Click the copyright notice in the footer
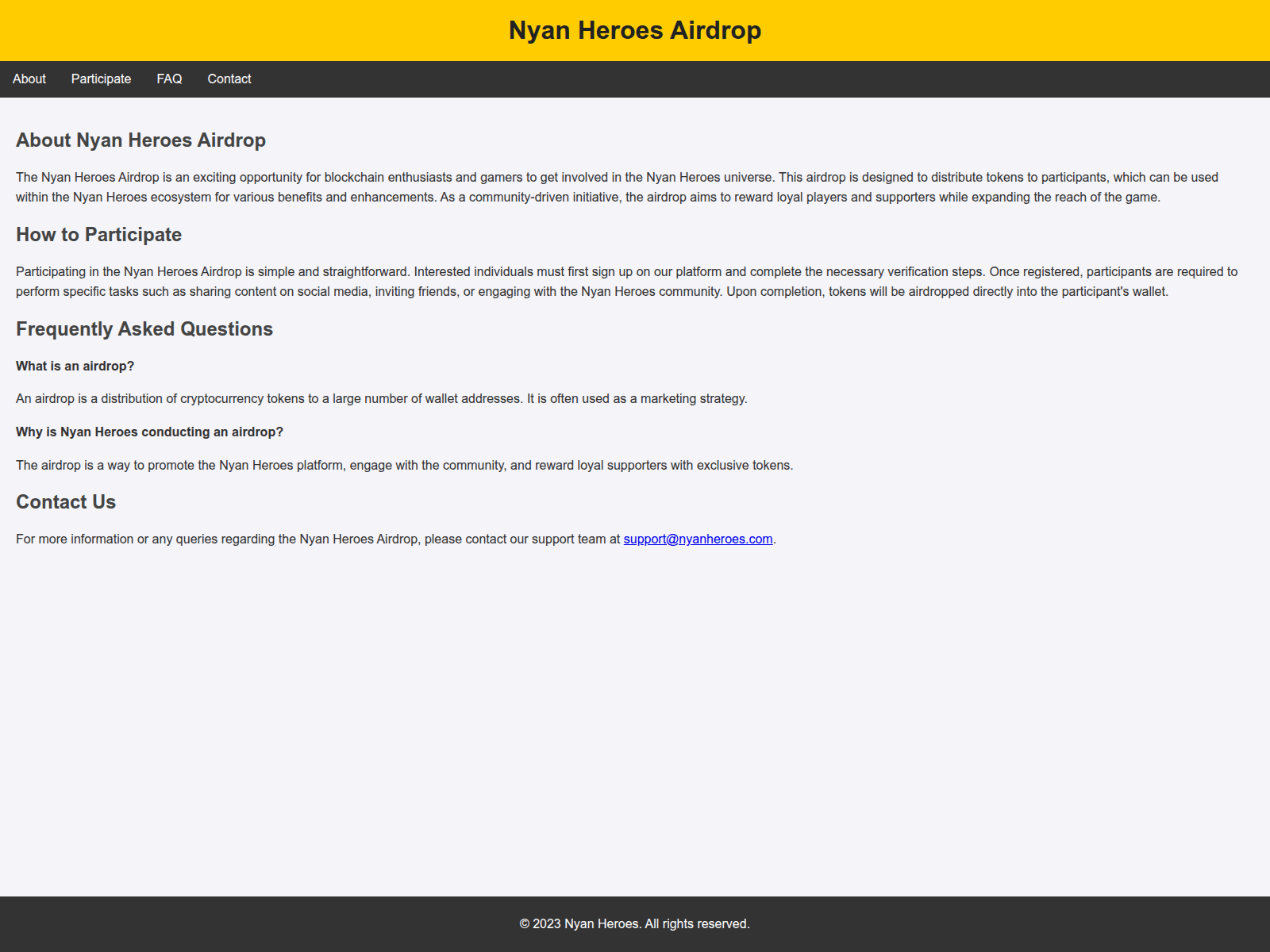Image resolution: width=1270 pixels, height=952 pixels. (635, 923)
